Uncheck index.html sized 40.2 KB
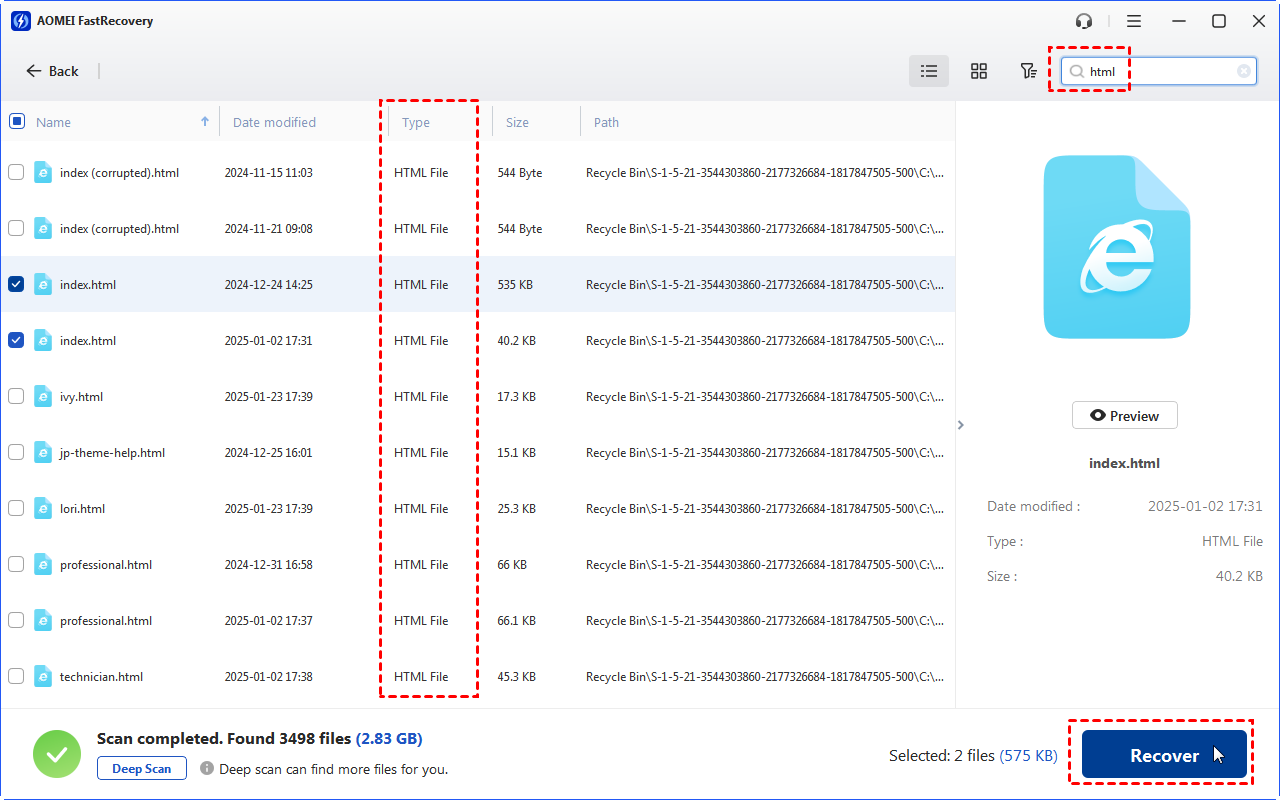The image size is (1280, 800). click(x=16, y=340)
